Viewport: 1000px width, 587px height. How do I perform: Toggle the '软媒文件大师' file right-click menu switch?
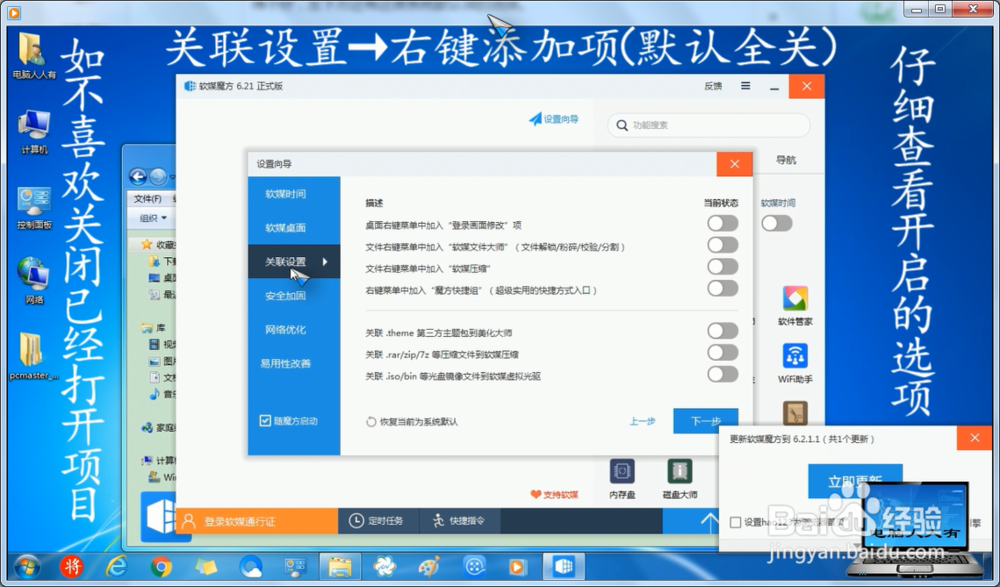(x=723, y=245)
